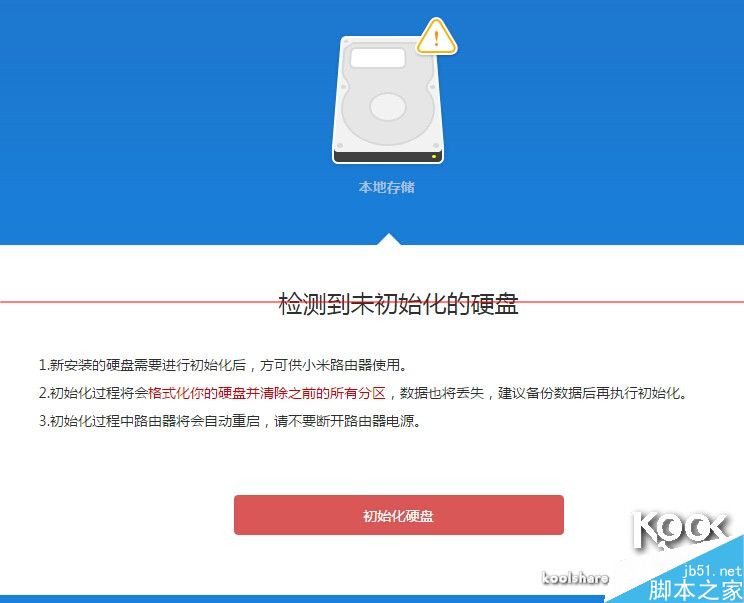This screenshot has width=744, height=603.
Task: Open the jb51.net watermark link
Action: [712, 571]
